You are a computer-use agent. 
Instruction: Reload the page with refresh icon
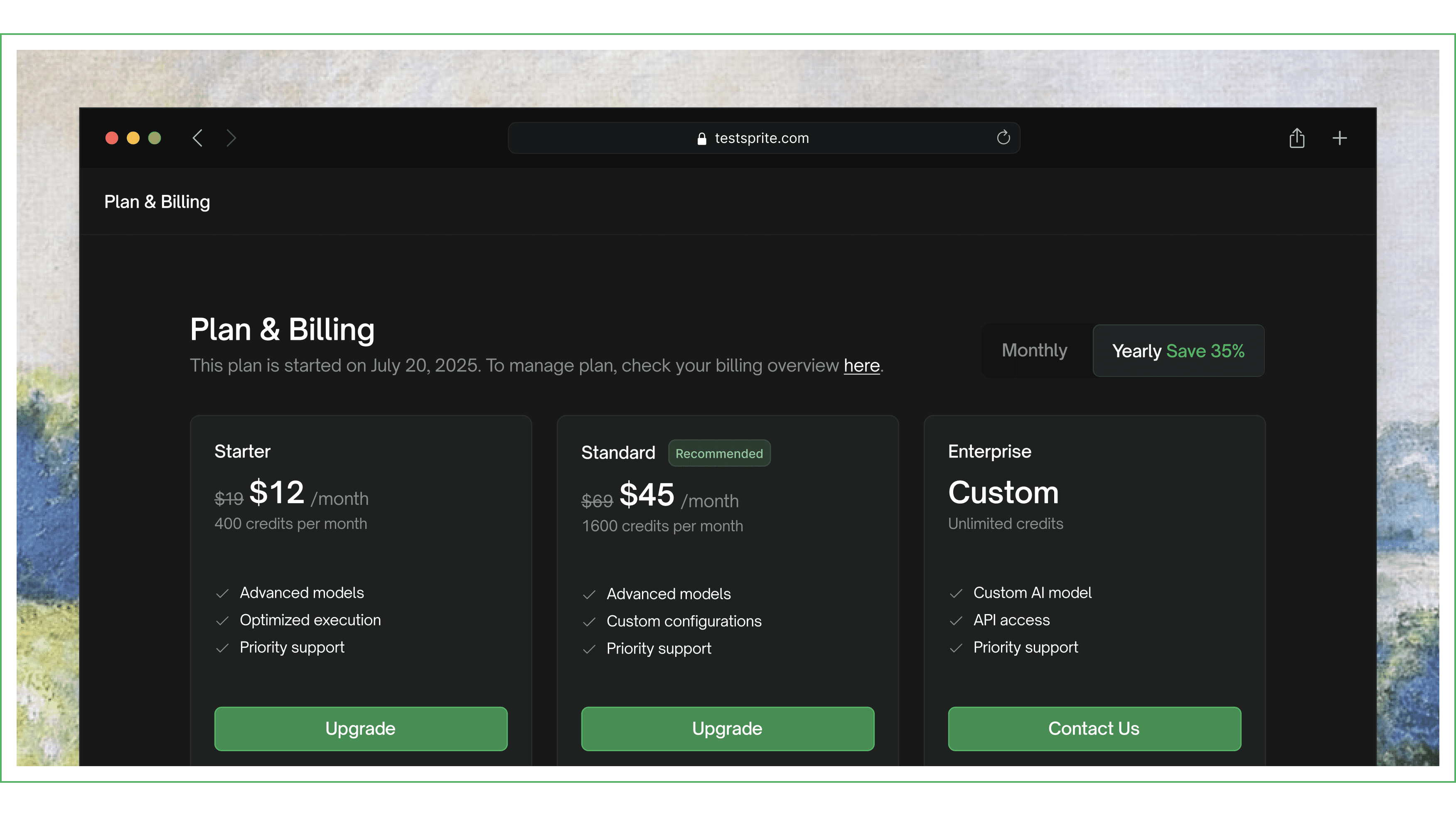[1003, 138]
